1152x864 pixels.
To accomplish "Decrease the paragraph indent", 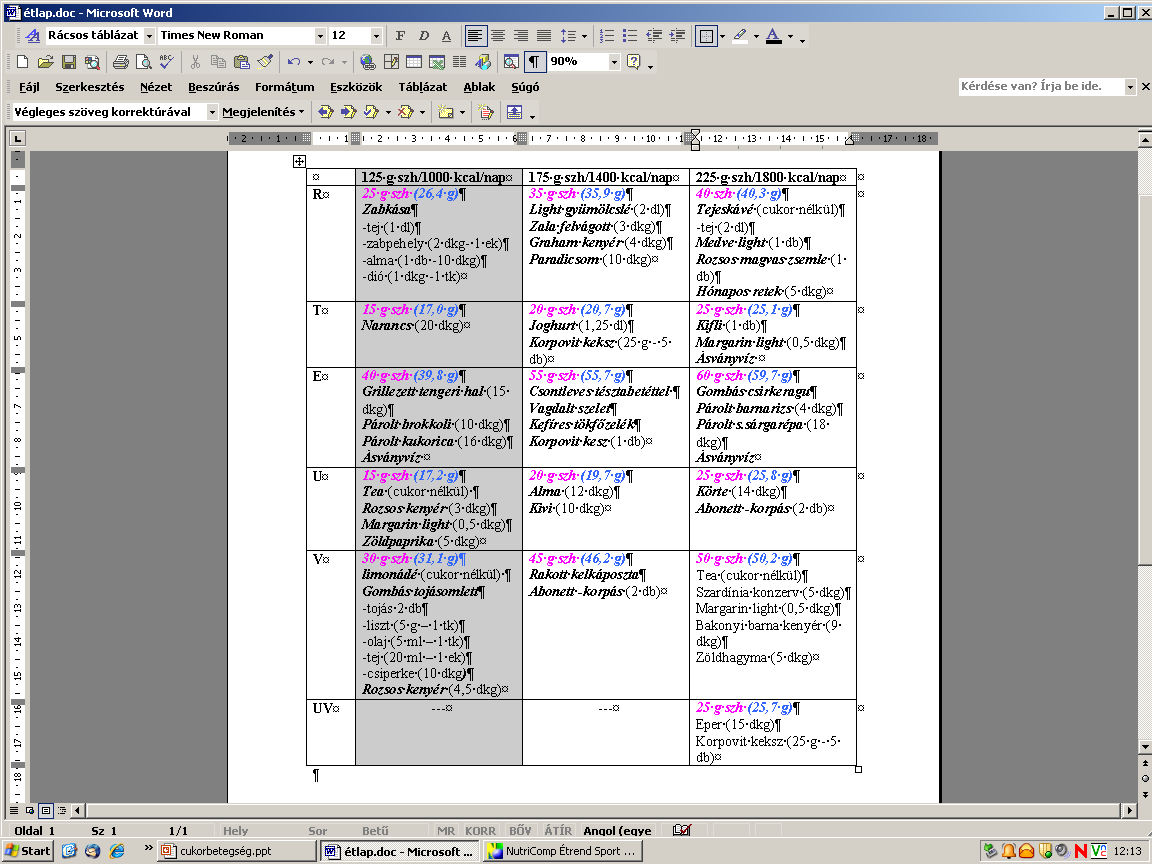I will tap(653, 35).
